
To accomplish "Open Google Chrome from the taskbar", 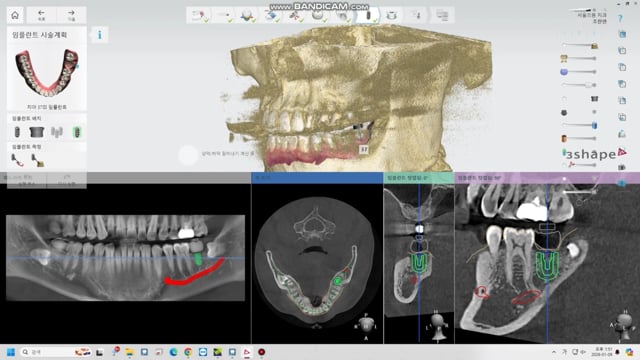I will tap(188, 352).
